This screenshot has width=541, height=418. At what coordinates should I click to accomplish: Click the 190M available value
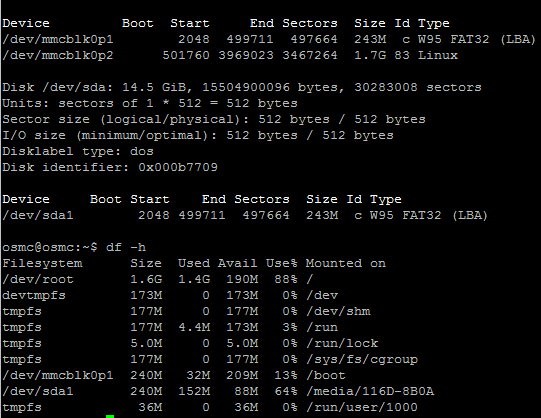tap(242, 279)
